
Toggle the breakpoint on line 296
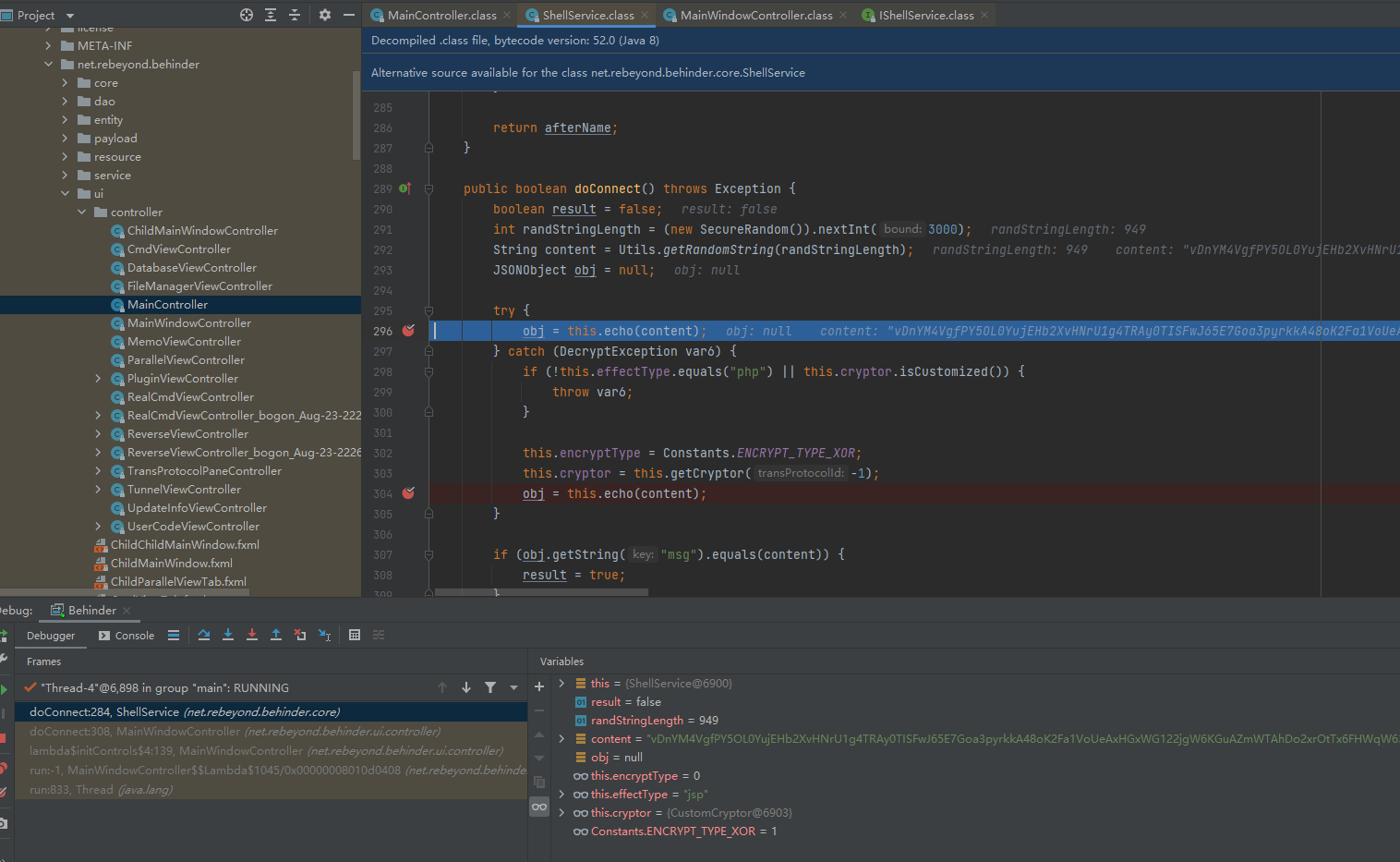click(408, 331)
